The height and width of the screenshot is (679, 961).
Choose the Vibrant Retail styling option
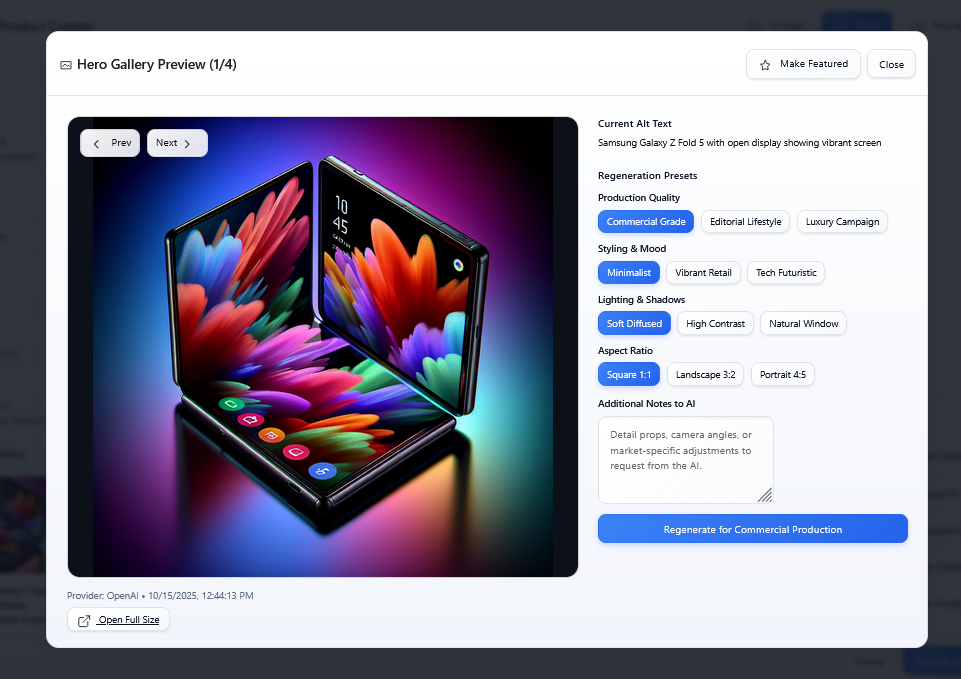[703, 273]
